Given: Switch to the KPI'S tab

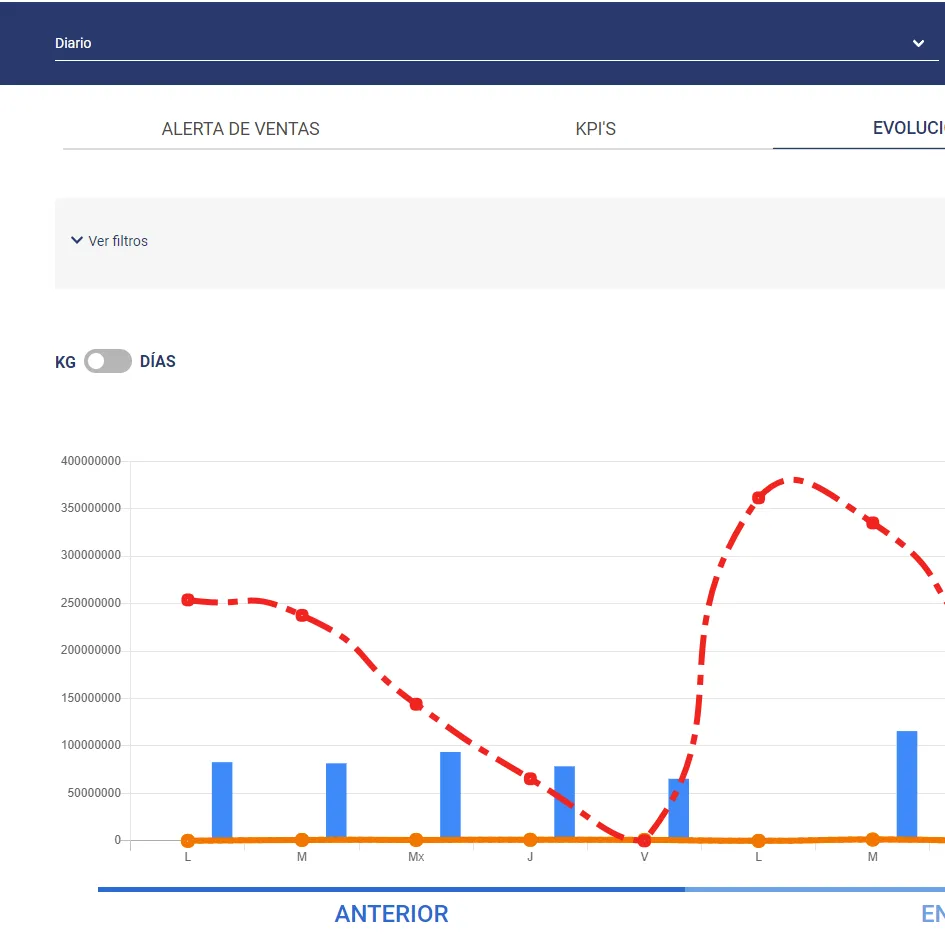Looking at the screenshot, I should [596, 128].
